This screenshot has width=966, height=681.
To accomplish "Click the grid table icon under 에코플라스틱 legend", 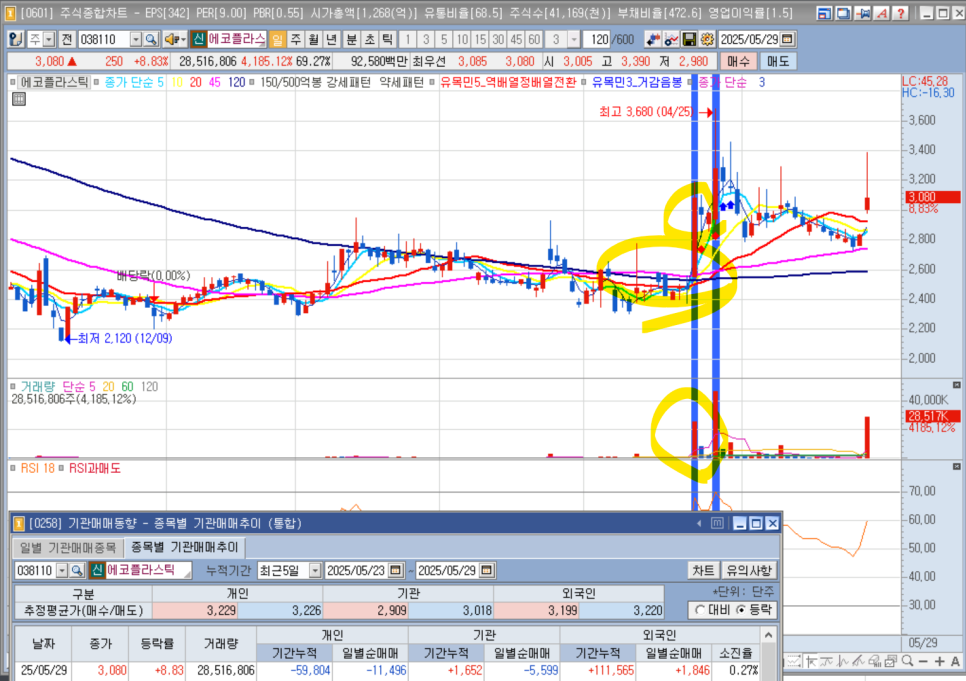I will click(19, 99).
